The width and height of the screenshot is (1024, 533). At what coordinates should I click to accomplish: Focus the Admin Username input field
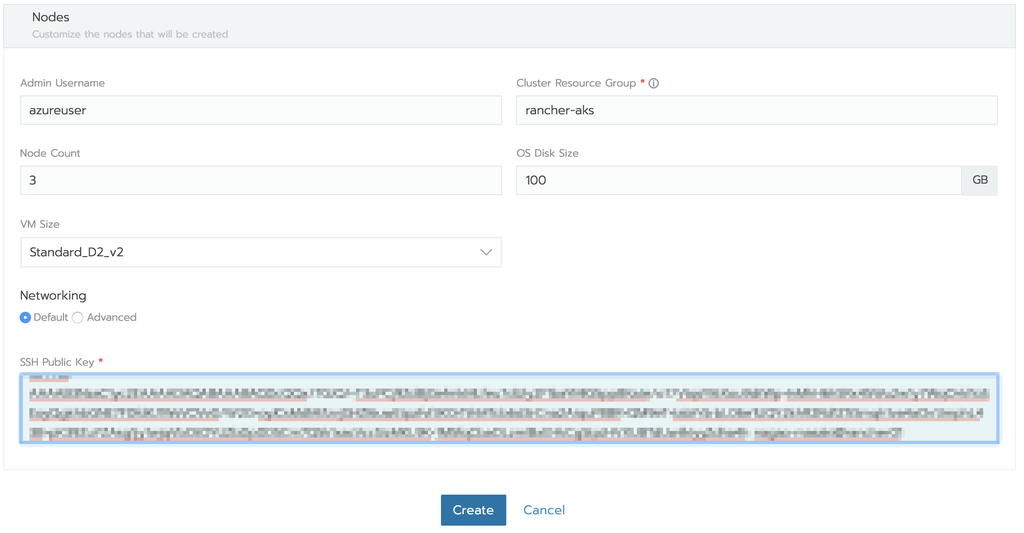click(261, 110)
